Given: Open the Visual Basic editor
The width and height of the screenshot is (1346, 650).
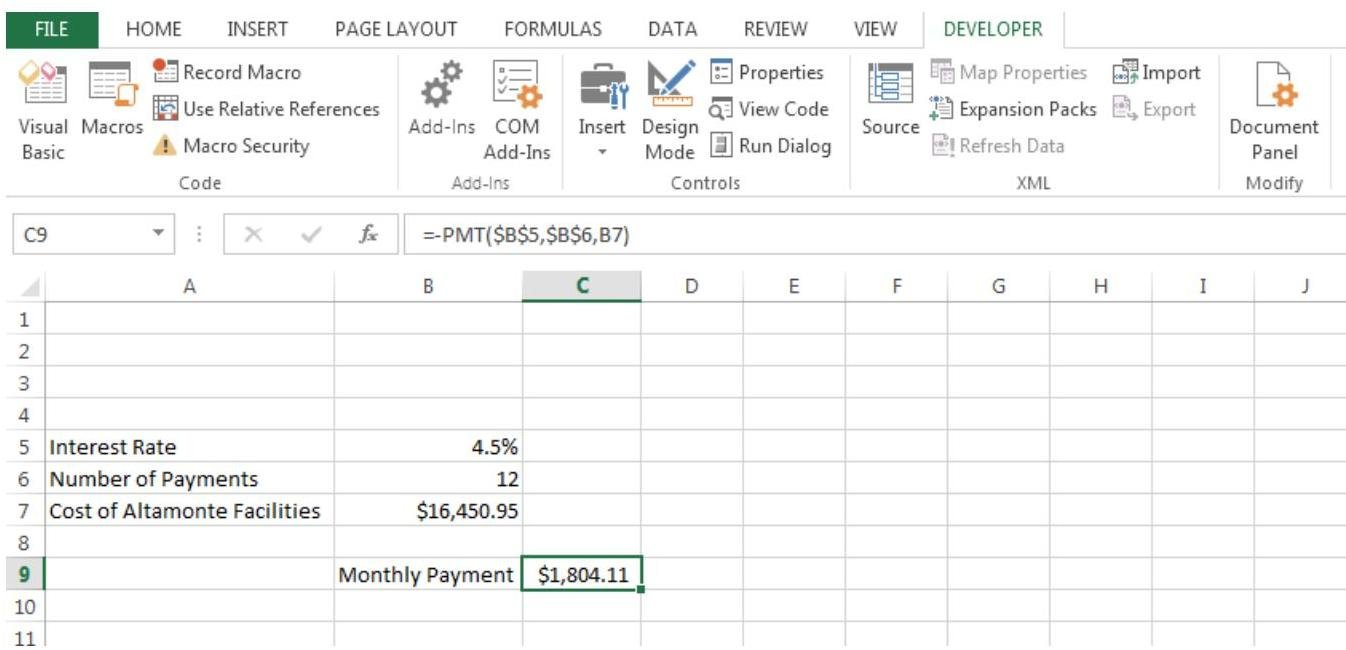Looking at the screenshot, I should click(x=43, y=110).
